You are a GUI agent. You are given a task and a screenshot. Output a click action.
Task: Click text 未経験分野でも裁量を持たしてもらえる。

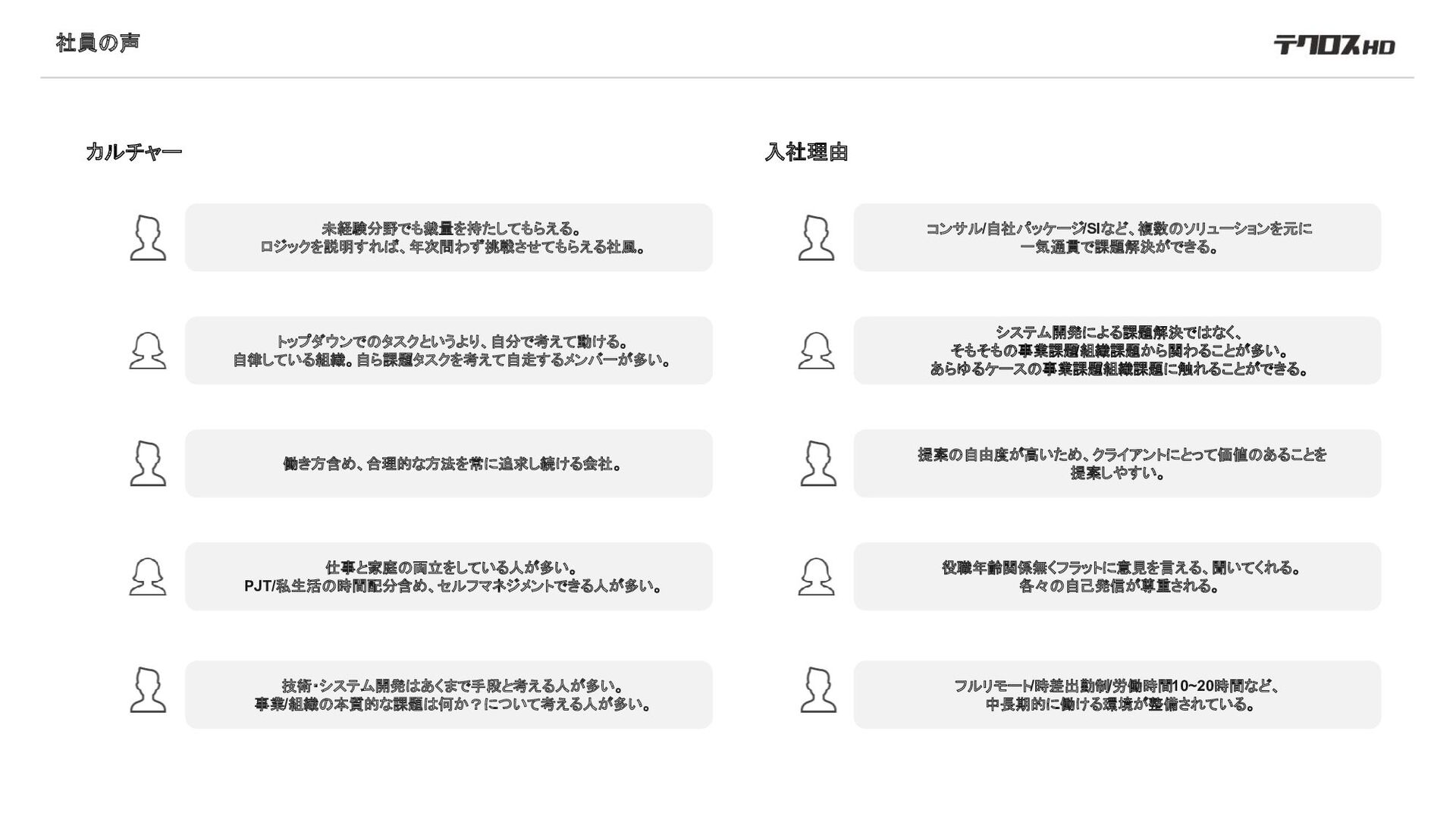(x=452, y=228)
